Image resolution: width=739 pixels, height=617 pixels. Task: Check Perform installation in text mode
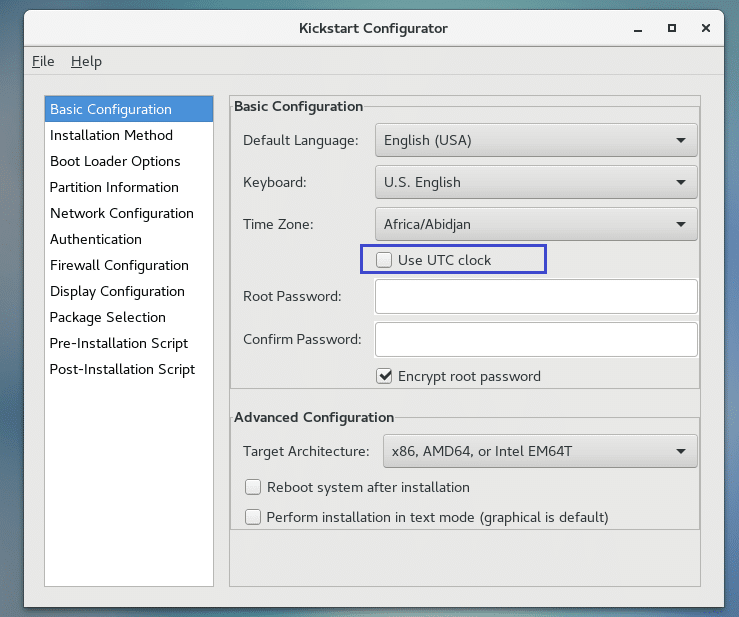click(253, 517)
